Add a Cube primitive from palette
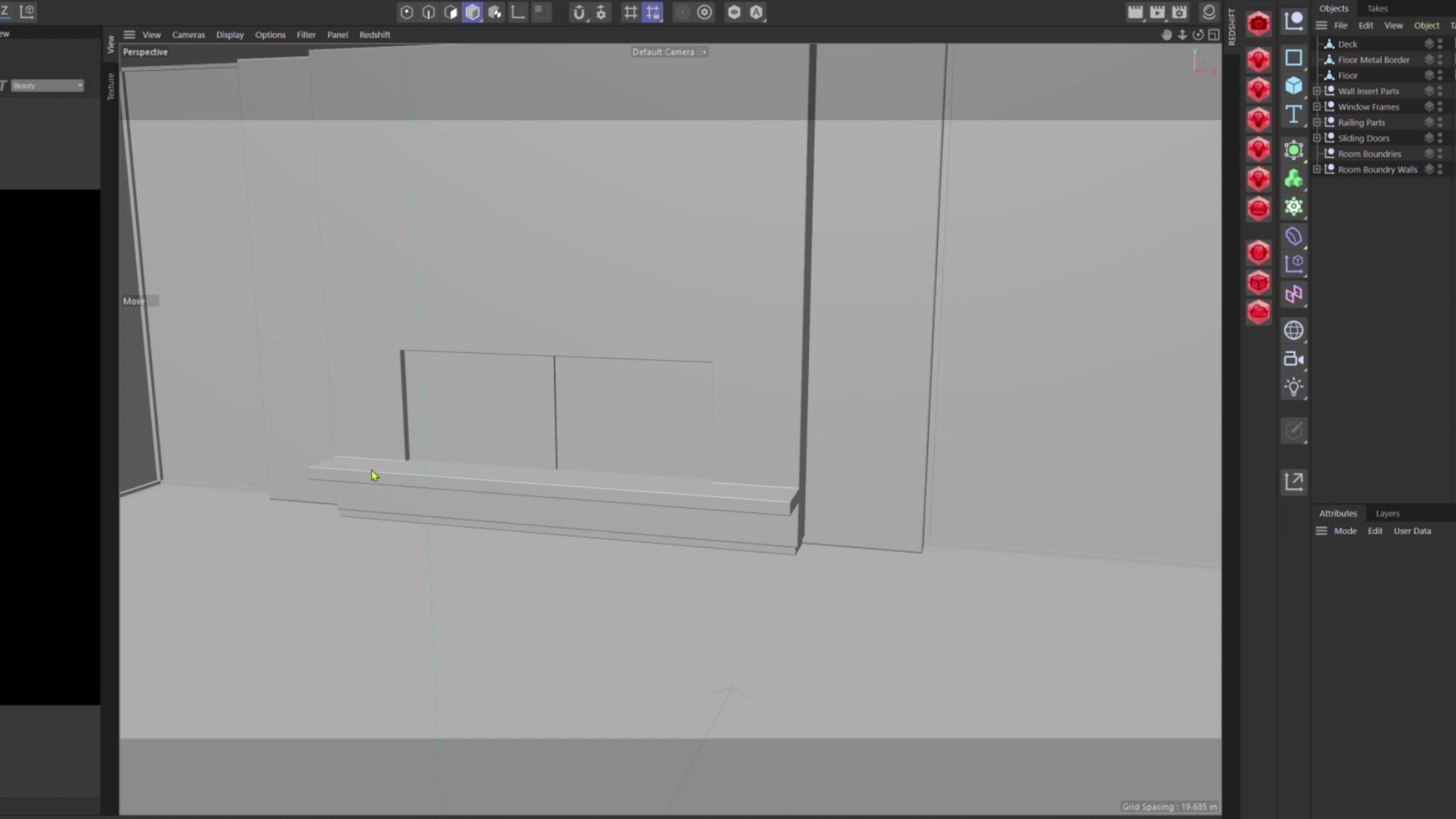The image size is (1456, 819). (x=1294, y=86)
